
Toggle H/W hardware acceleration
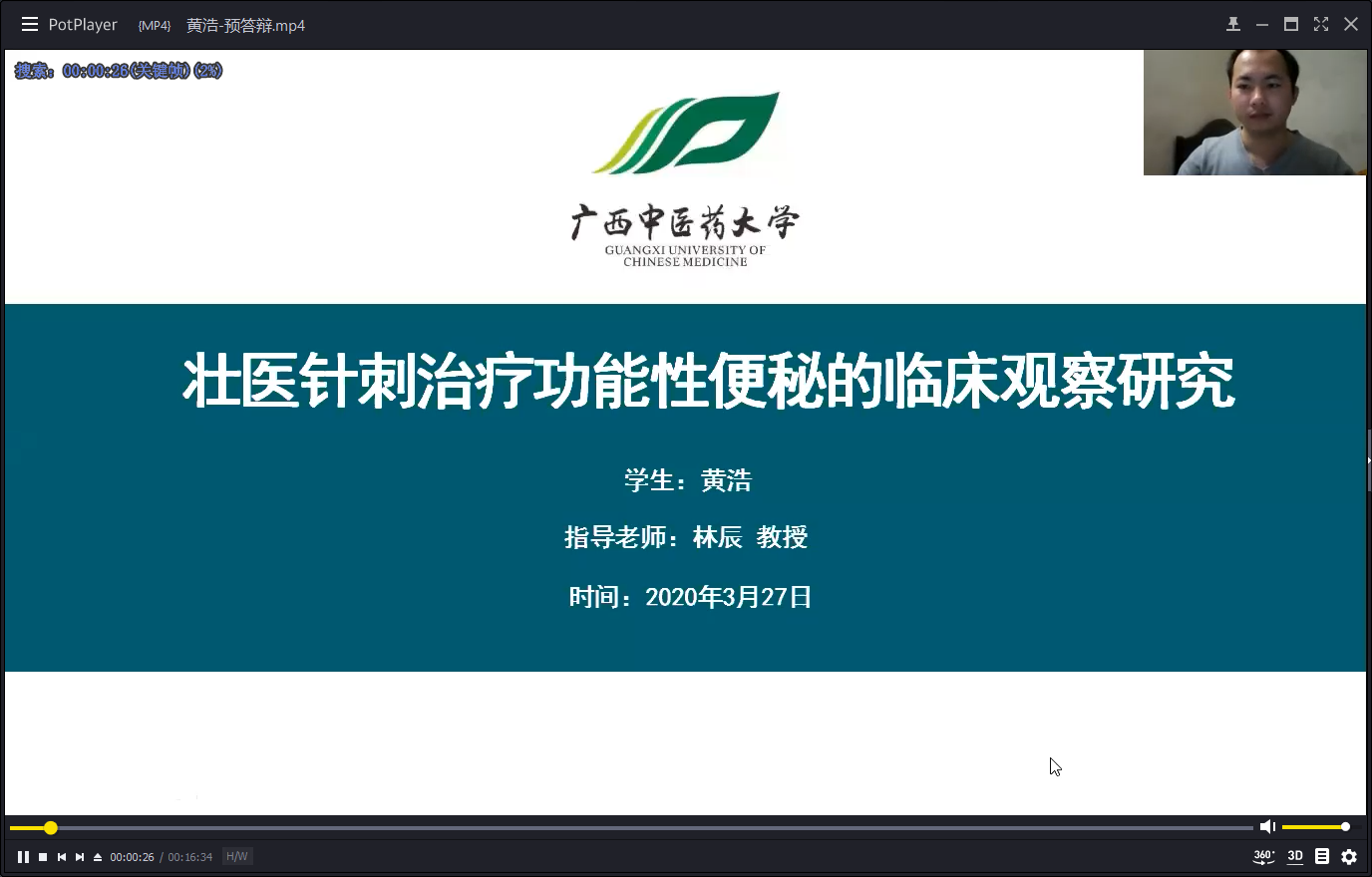click(x=236, y=857)
